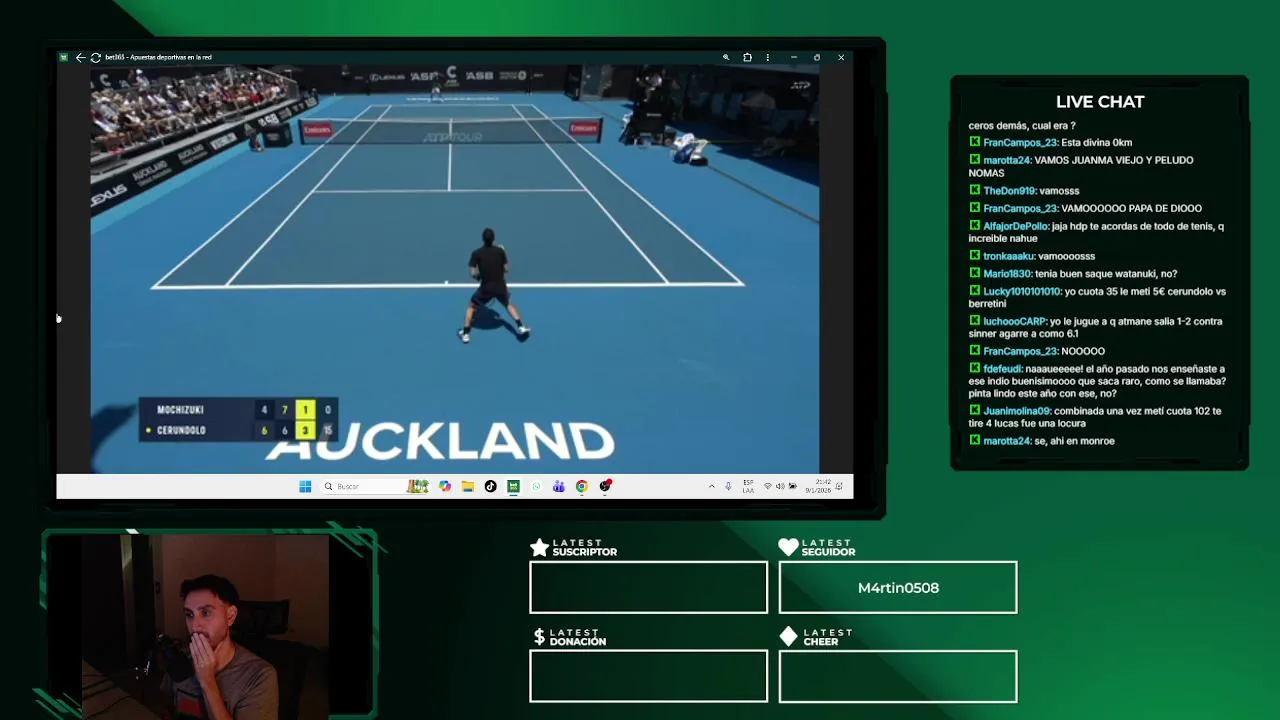Open File Explorer from the taskbar
The width and height of the screenshot is (1280, 720).
click(x=467, y=486)
